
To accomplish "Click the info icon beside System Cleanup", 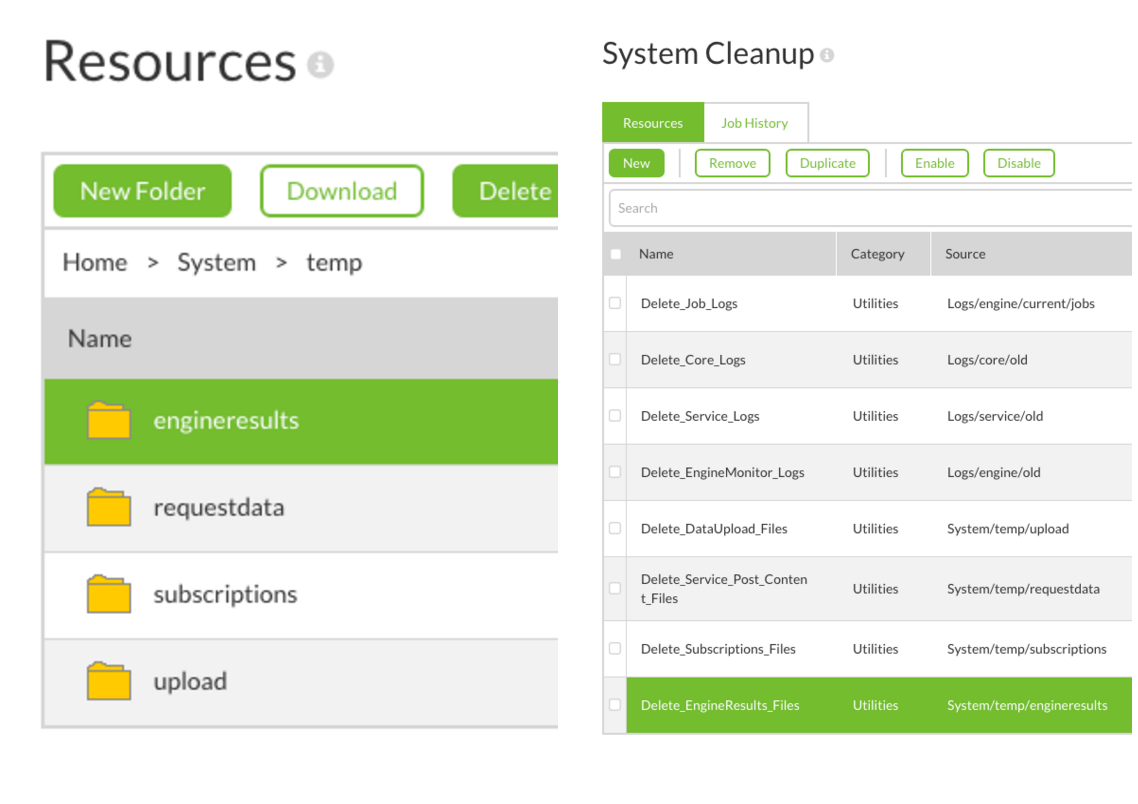I will click(827, 56).
